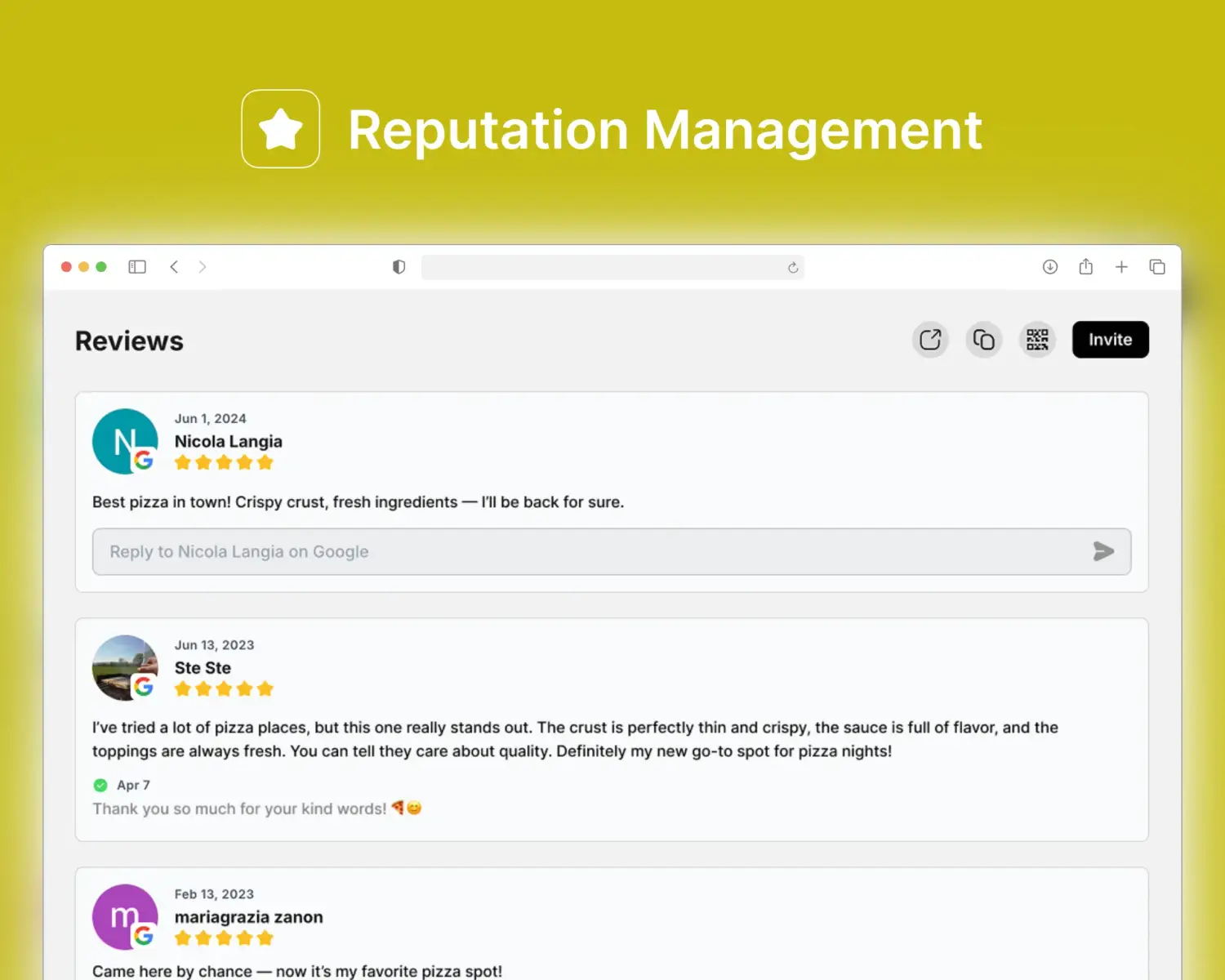Select mariagrazia zanon reviewer name

coord(248,917)
